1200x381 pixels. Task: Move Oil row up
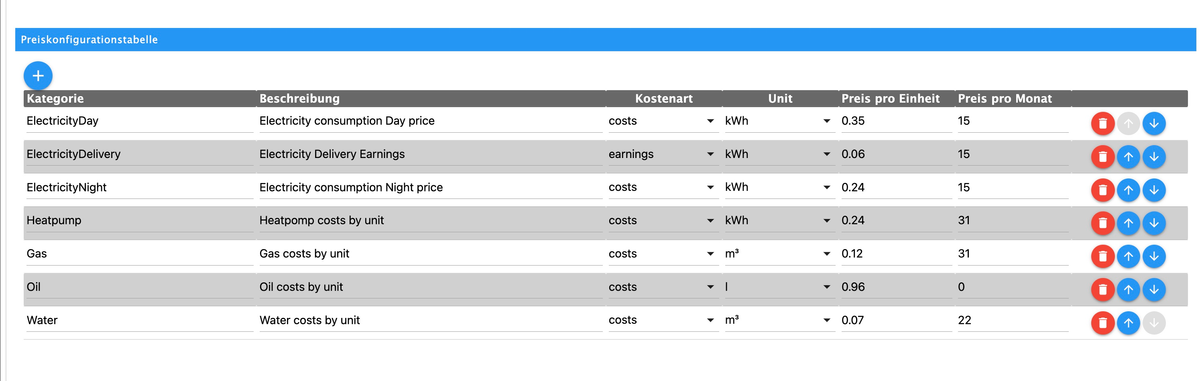[x=1128, y=289]
